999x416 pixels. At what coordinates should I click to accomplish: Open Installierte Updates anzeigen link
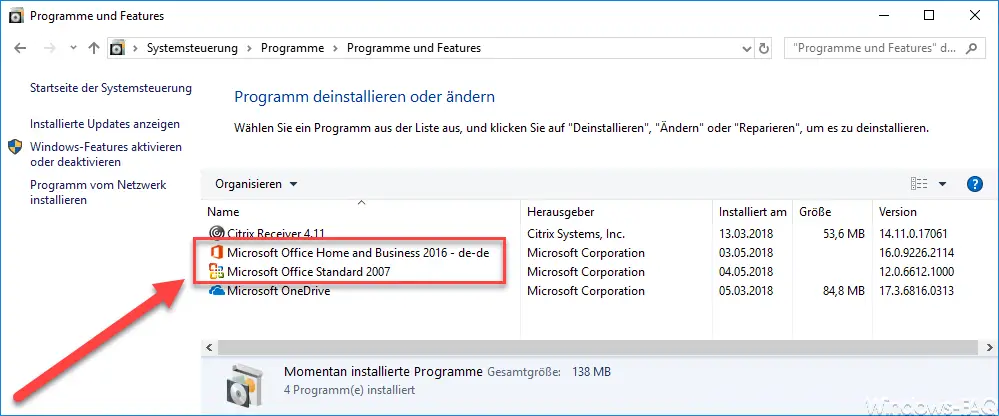click(x=105, y=124)
